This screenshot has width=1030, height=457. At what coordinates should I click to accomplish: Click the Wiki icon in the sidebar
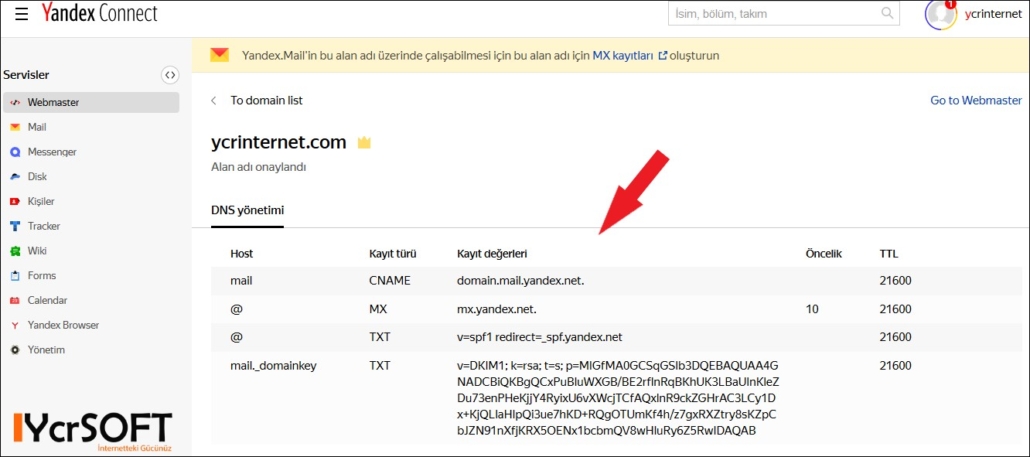tap(16, 251)
